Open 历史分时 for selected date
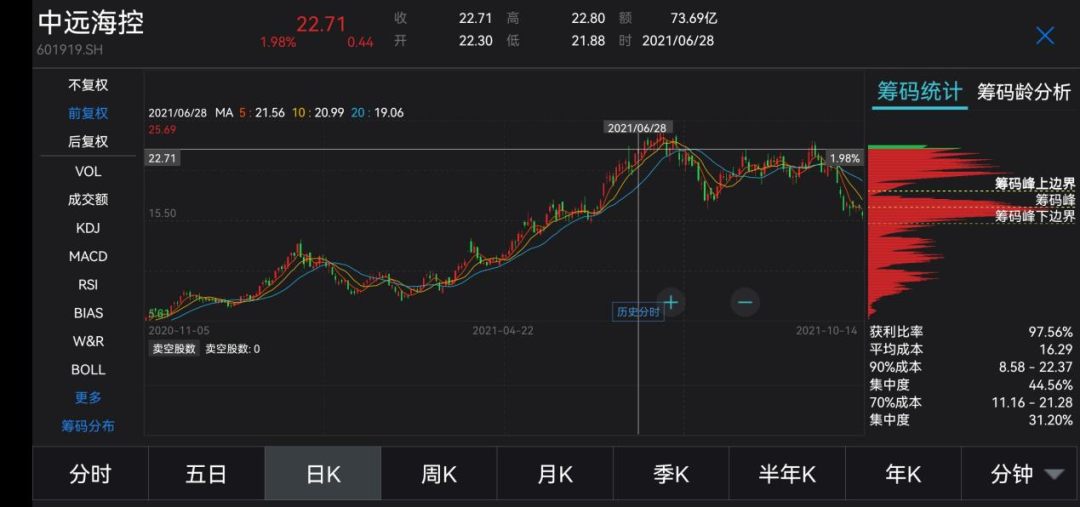 (638, 311)
